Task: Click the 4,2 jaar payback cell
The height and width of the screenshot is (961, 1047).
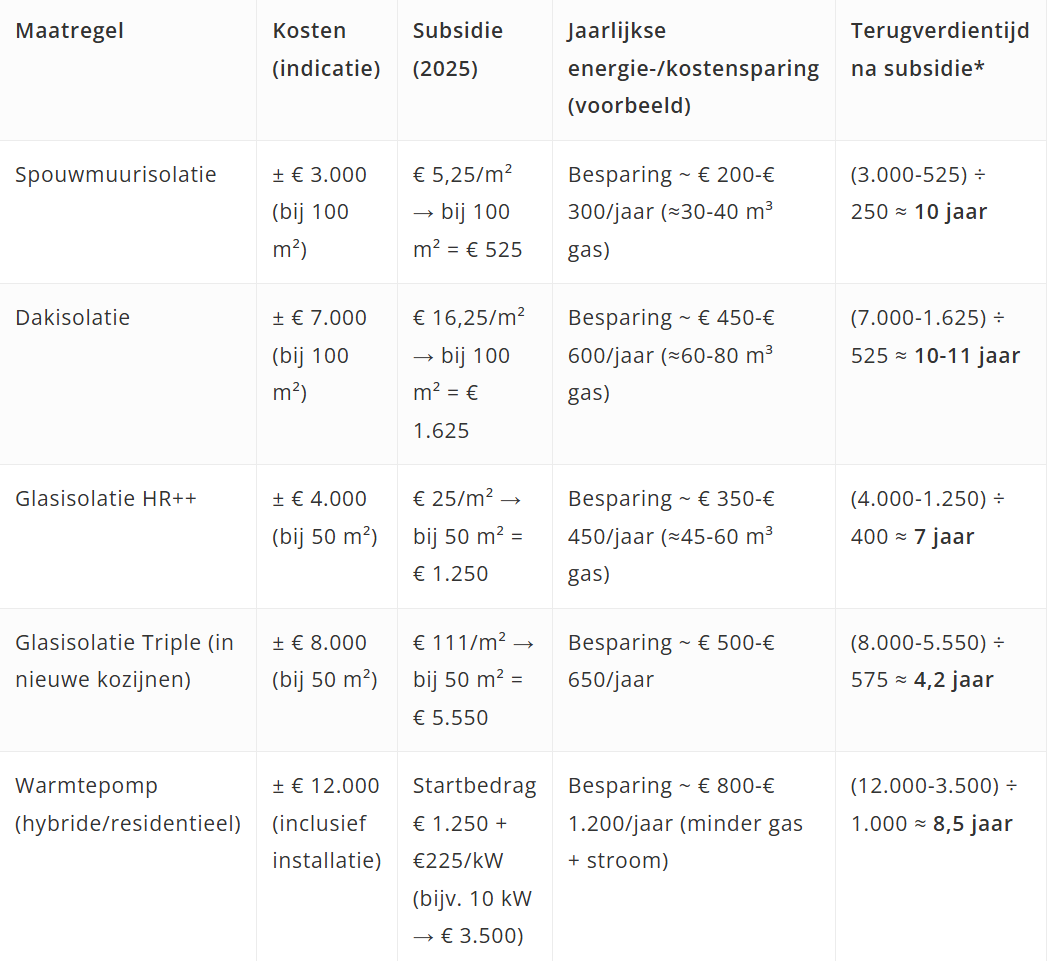Action: [x=928, y=661]
